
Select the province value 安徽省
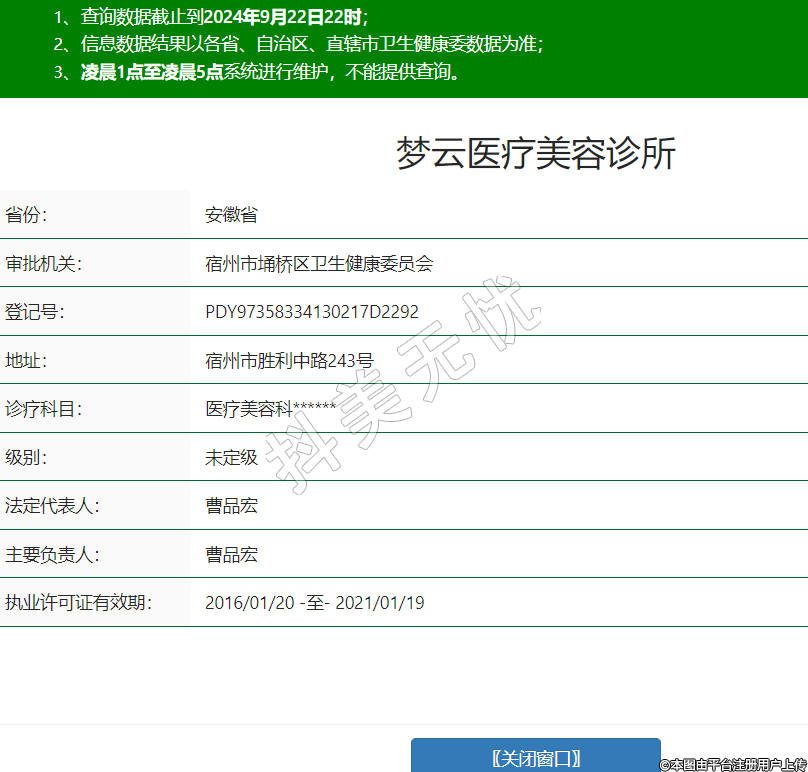231,215
